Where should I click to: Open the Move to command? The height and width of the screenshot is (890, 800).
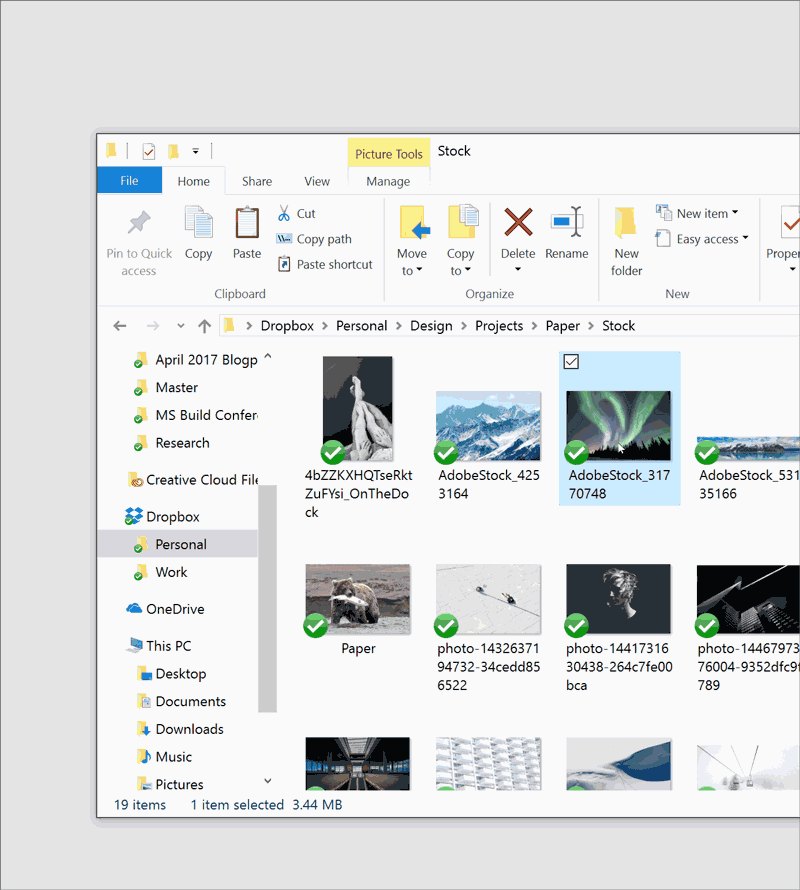pyautogui.click(x=412, y=241)
